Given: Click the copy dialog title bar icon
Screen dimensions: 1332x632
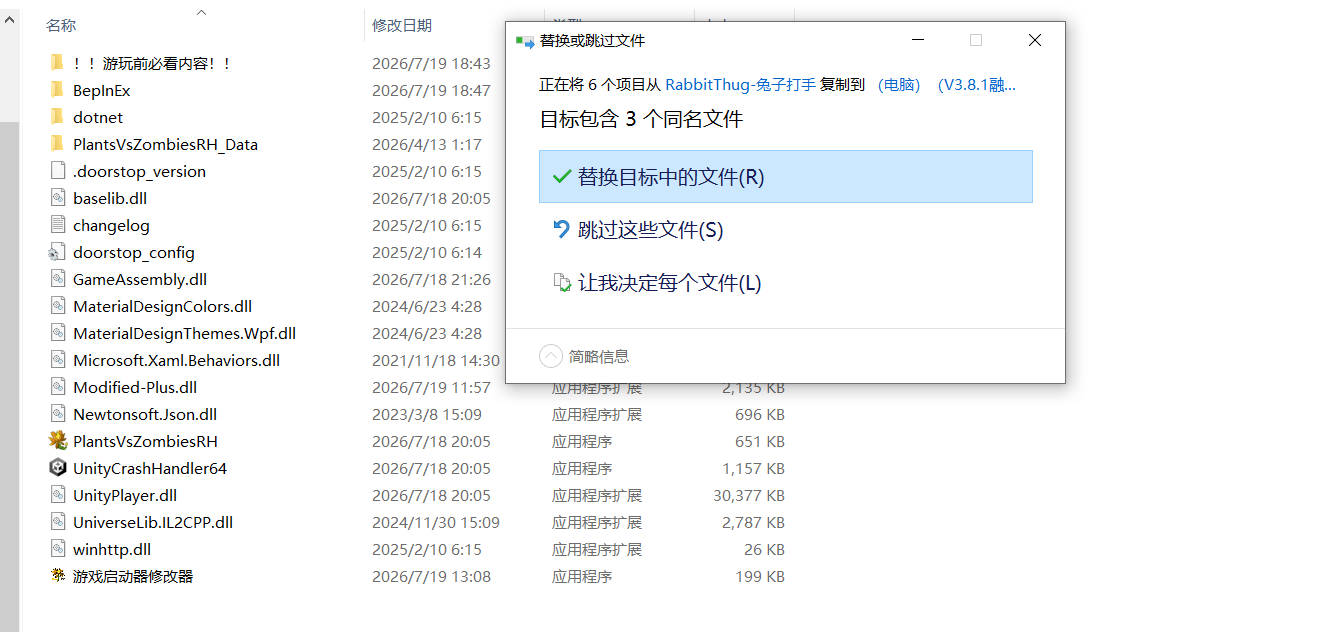Looking at the screenshot, I should tap(524, 41).
